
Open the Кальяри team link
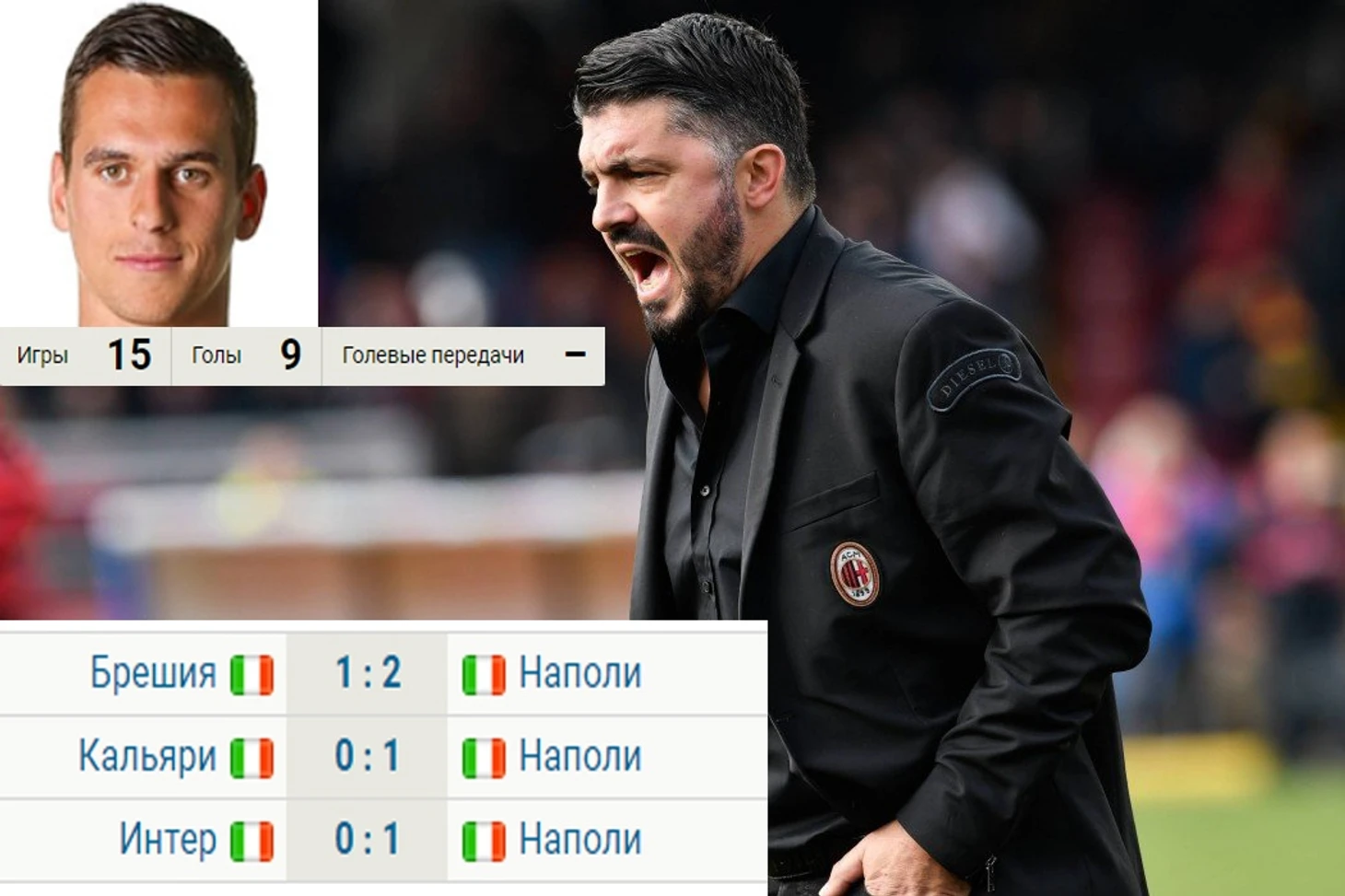pyautogui.click(x=147, y=756)
